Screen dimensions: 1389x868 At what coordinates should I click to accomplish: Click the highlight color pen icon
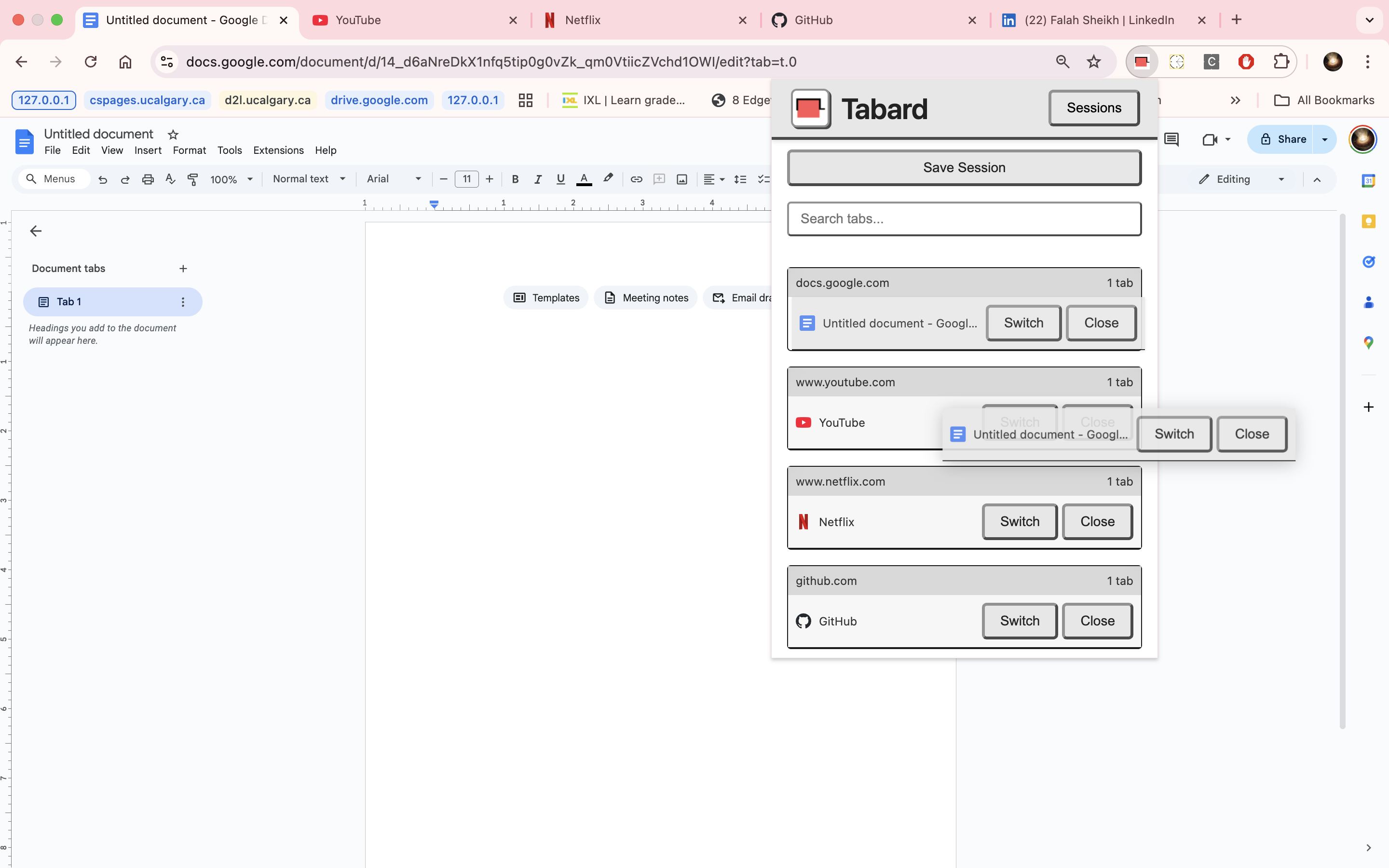point(608,179)
